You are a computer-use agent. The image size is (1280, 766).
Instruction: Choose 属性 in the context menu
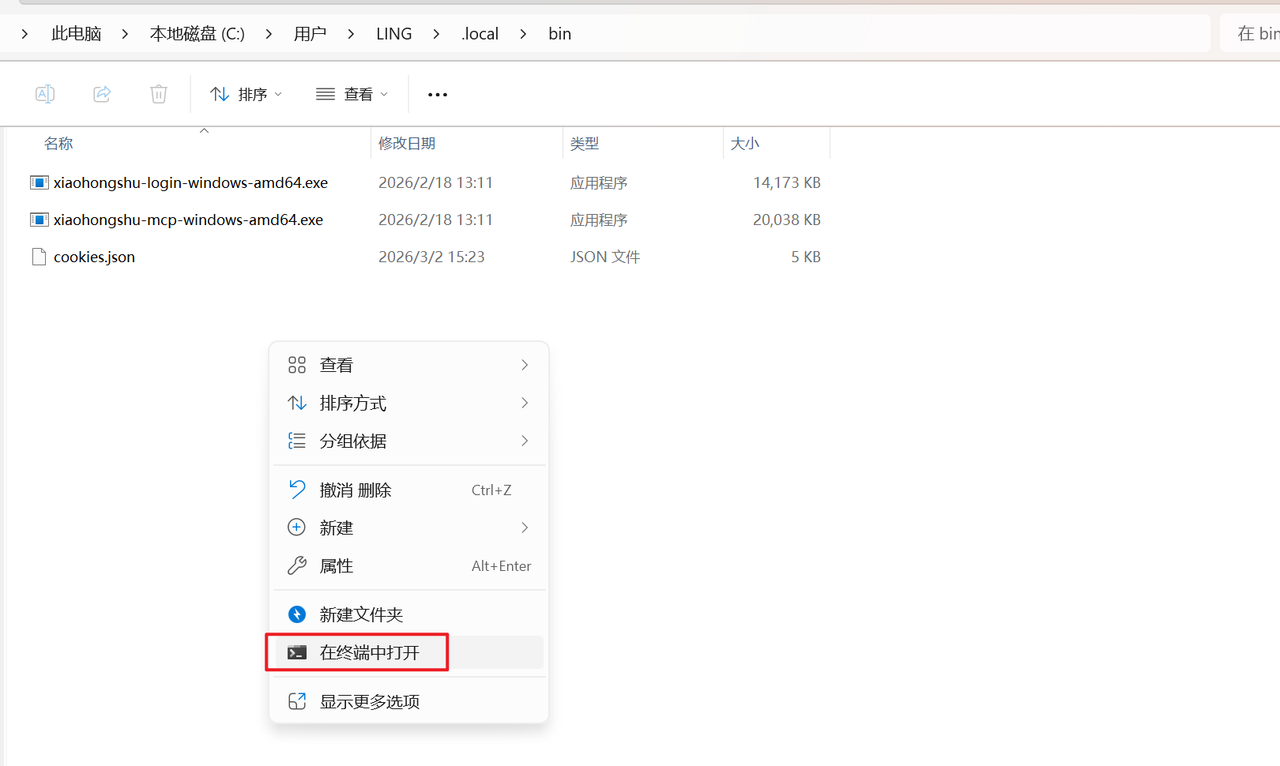[408, 566]
